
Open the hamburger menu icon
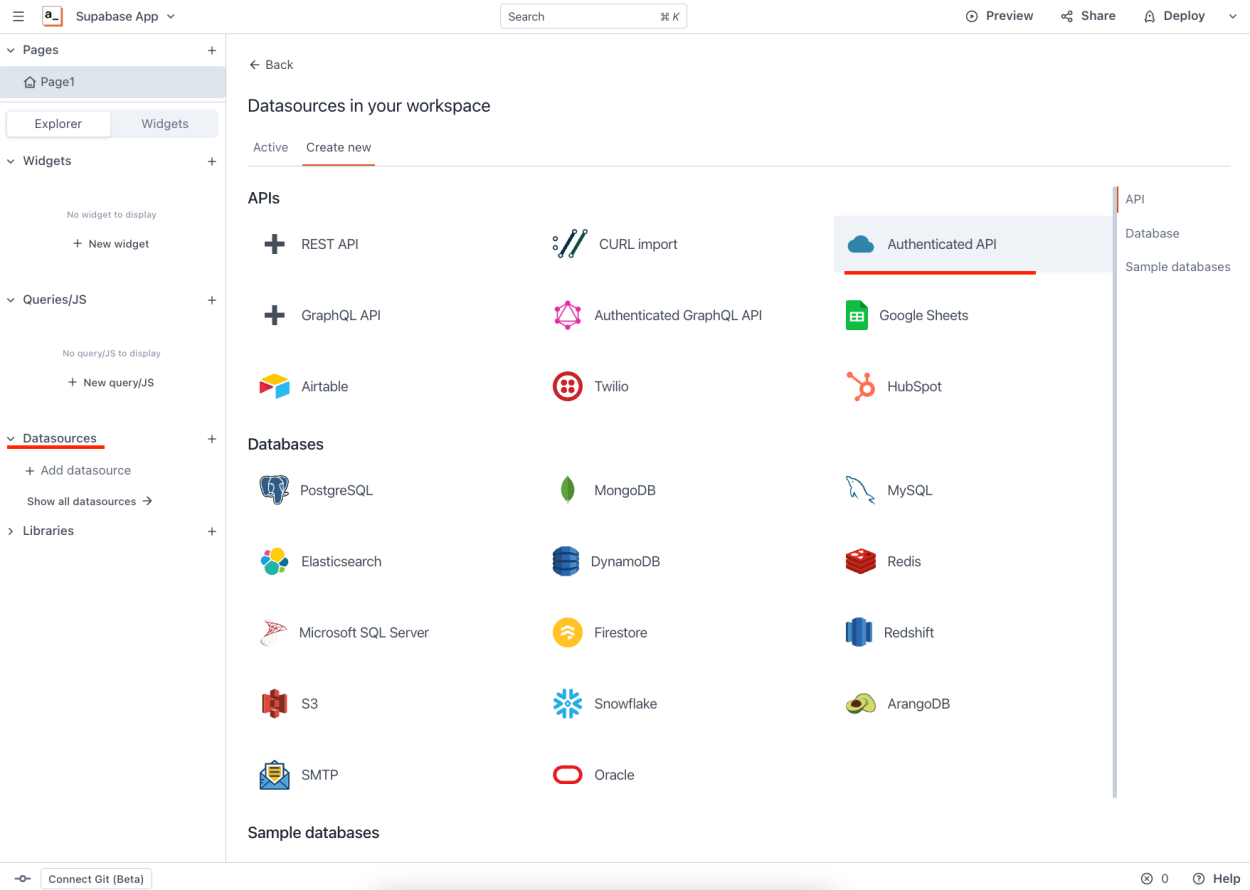coord(18,16)
